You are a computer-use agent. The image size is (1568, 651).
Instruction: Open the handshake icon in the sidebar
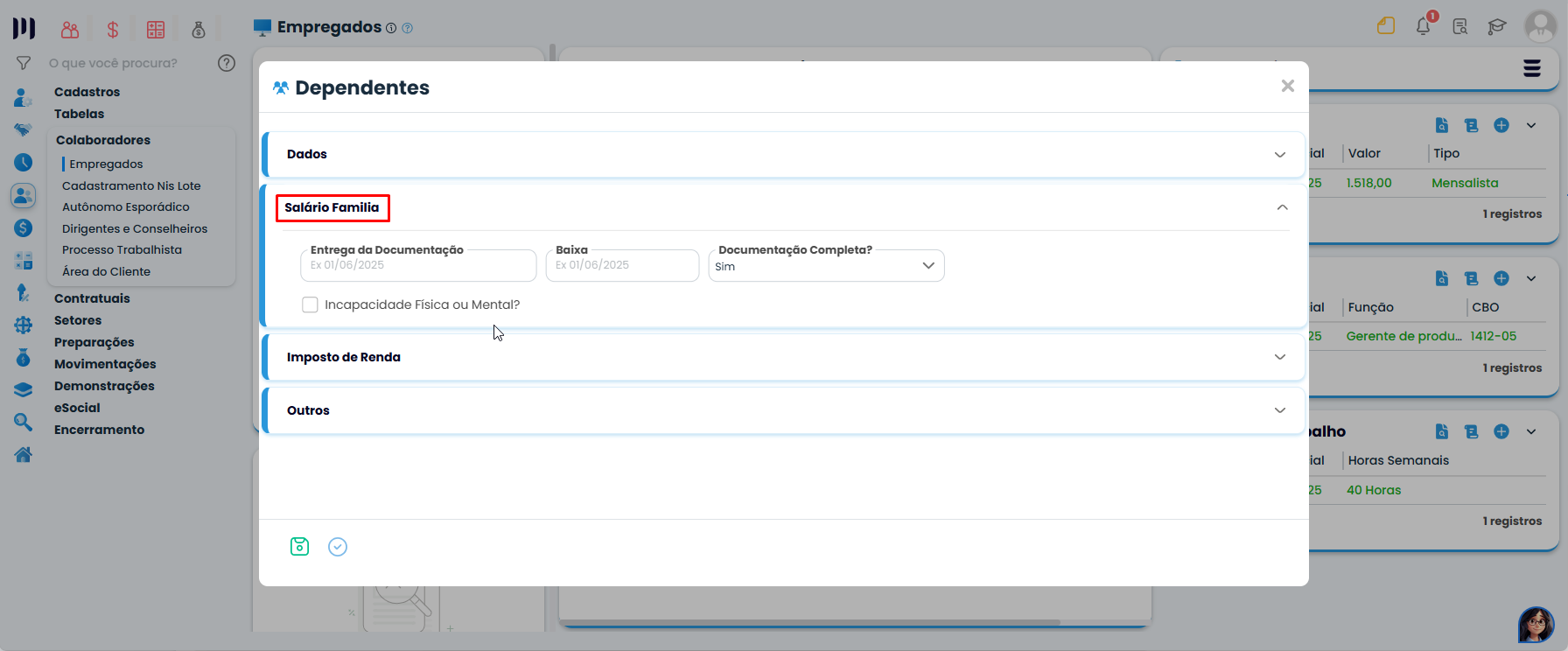tap(23, 129)
